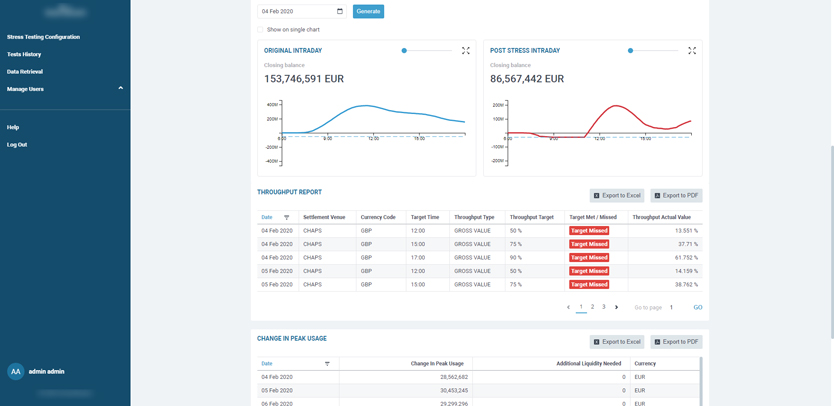Expand Original Intraday chart to fullscreen
The height and width of the screenshot is (406, 834).
pyautogui.click(x=466, y=50)
